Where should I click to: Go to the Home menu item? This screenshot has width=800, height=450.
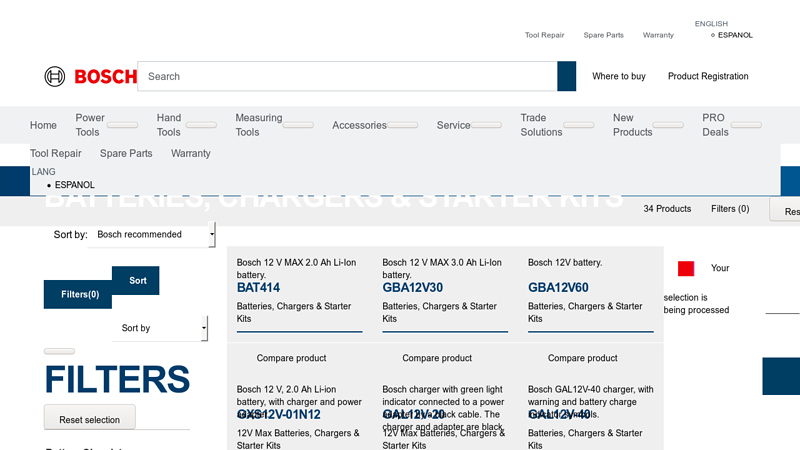(43, 125)
